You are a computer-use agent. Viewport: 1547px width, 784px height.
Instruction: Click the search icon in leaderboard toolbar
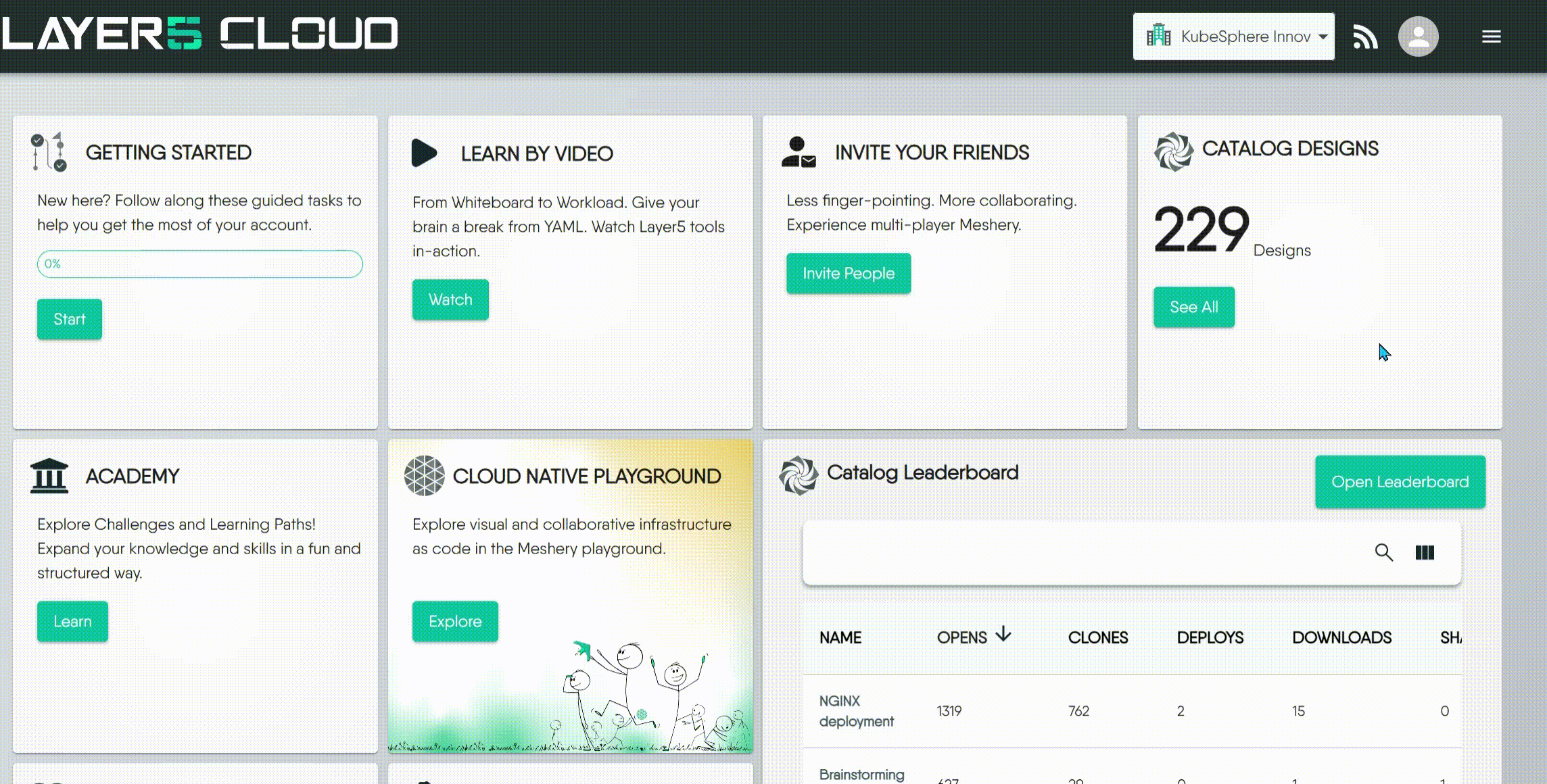1383,552
